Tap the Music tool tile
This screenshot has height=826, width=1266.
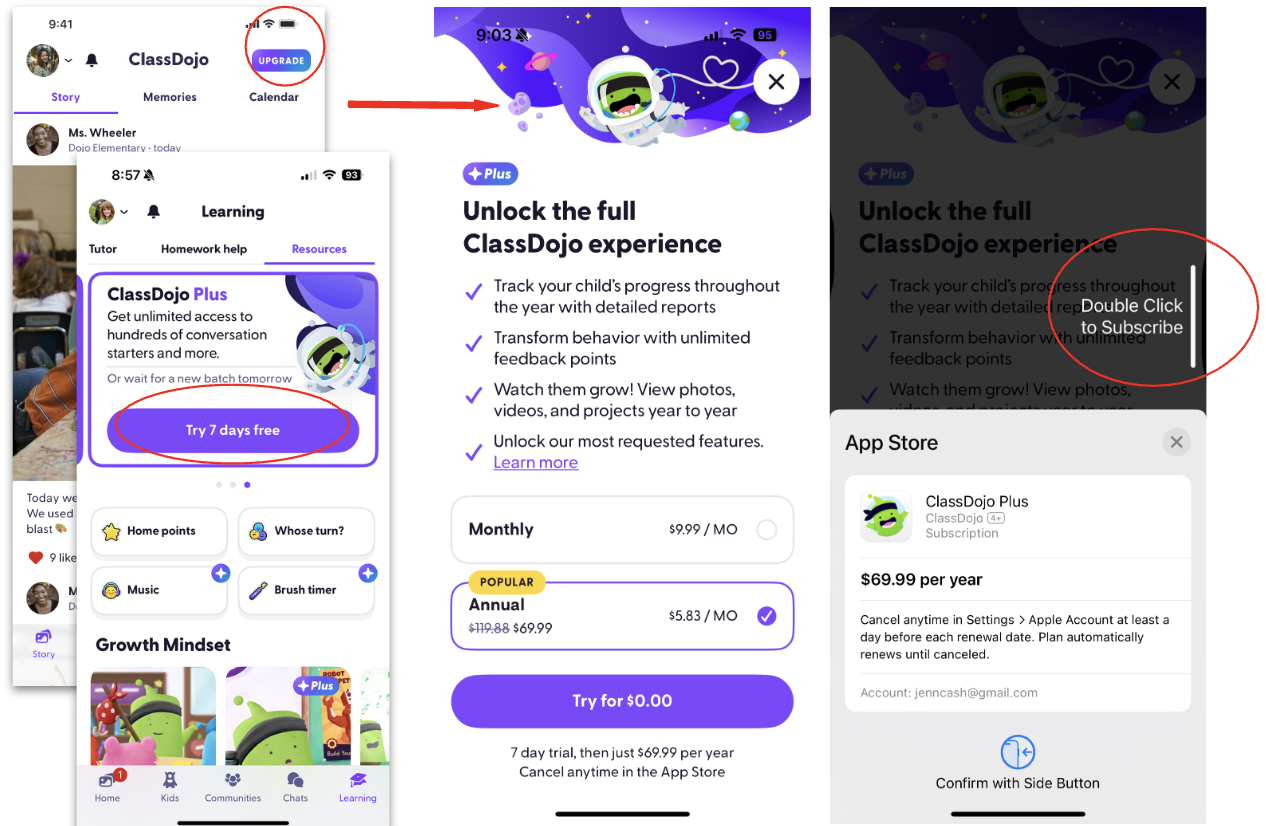[160, 590]
